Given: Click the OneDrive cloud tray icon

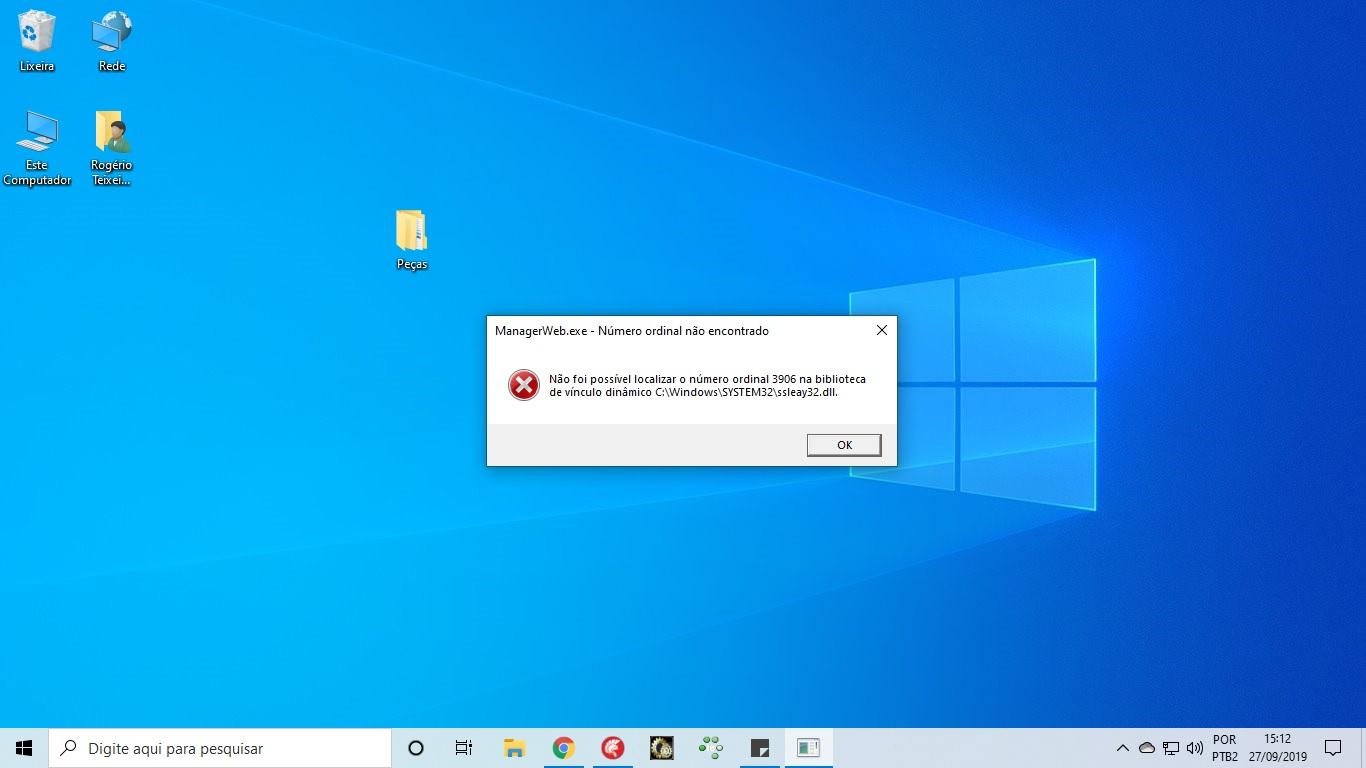Looking at the screenshot, I should [1147, 748].
